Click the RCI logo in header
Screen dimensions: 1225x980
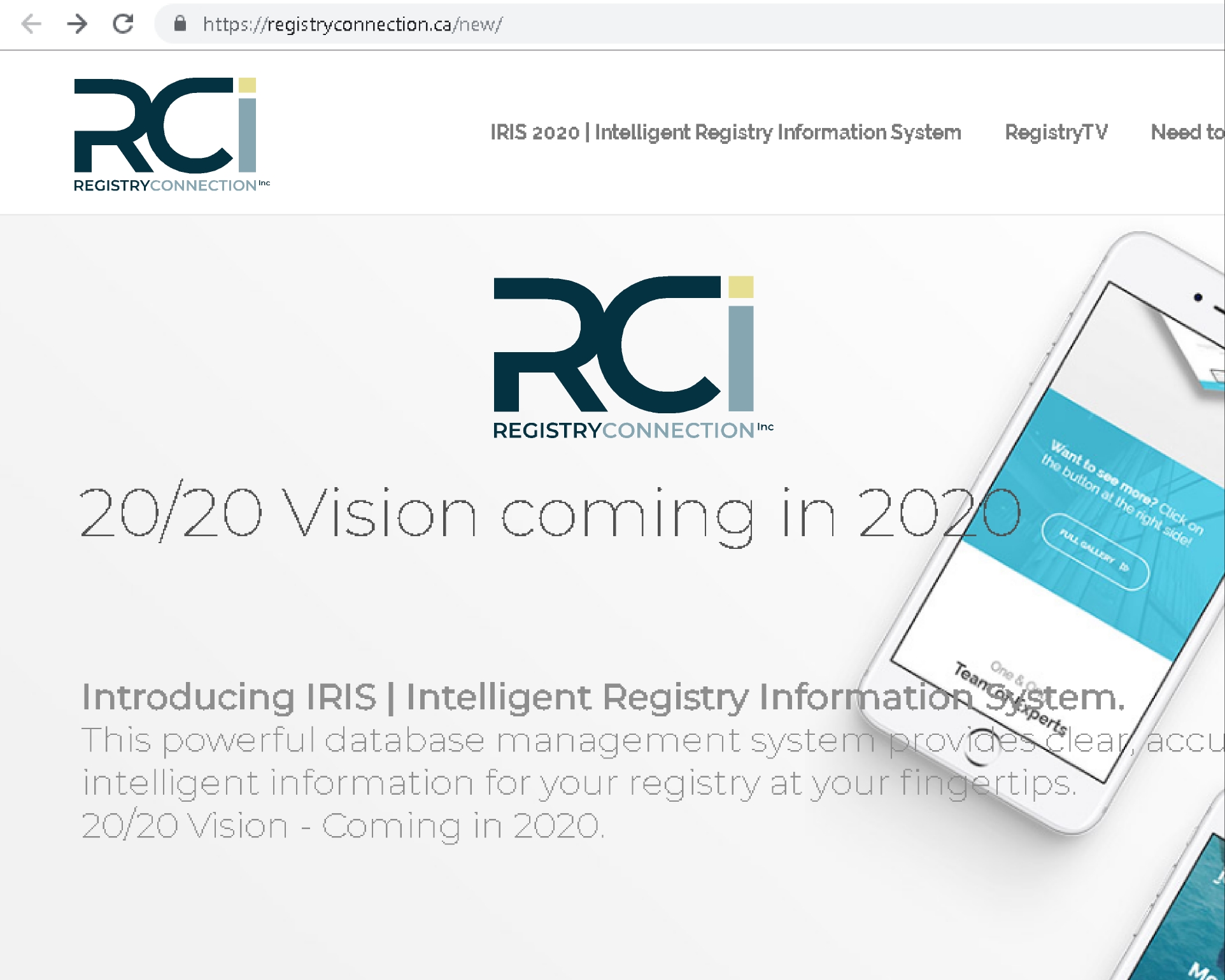pyautogui.click(x=171, y=135)
